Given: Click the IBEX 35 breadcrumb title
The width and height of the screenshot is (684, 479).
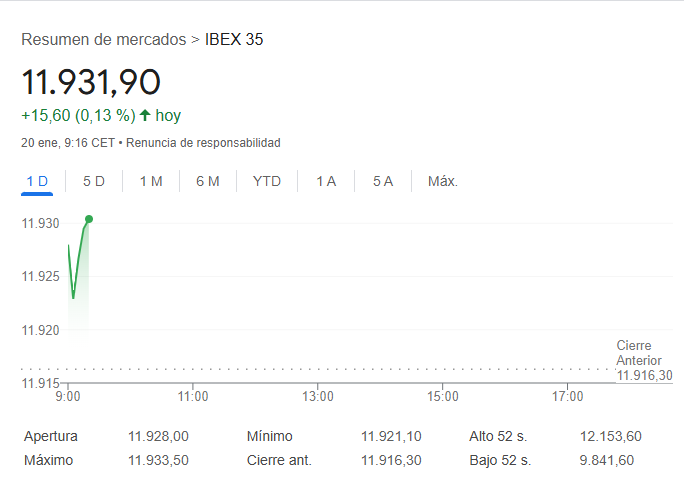Looking at the screenshot, I should [x=234, y=40].
